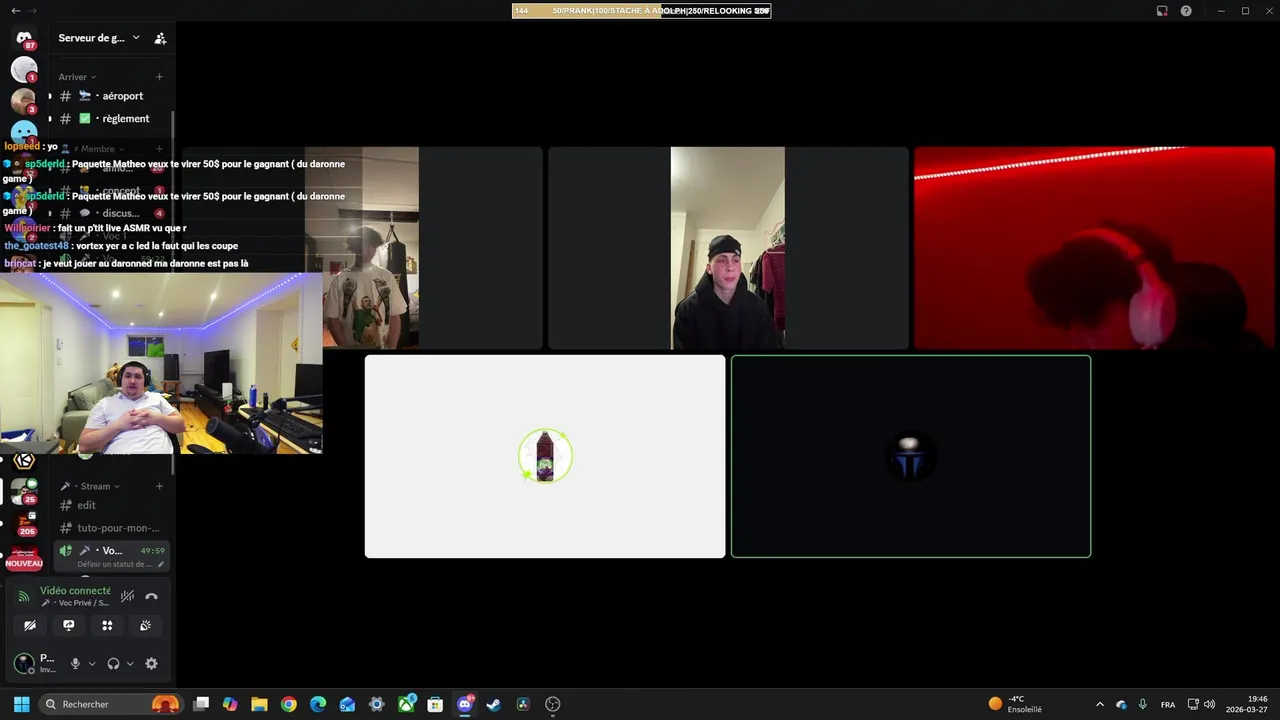The height and width of the screenshot is (720, 1280).
Task: Open OBS Studio taskbar icon
Action: point(552,704)
